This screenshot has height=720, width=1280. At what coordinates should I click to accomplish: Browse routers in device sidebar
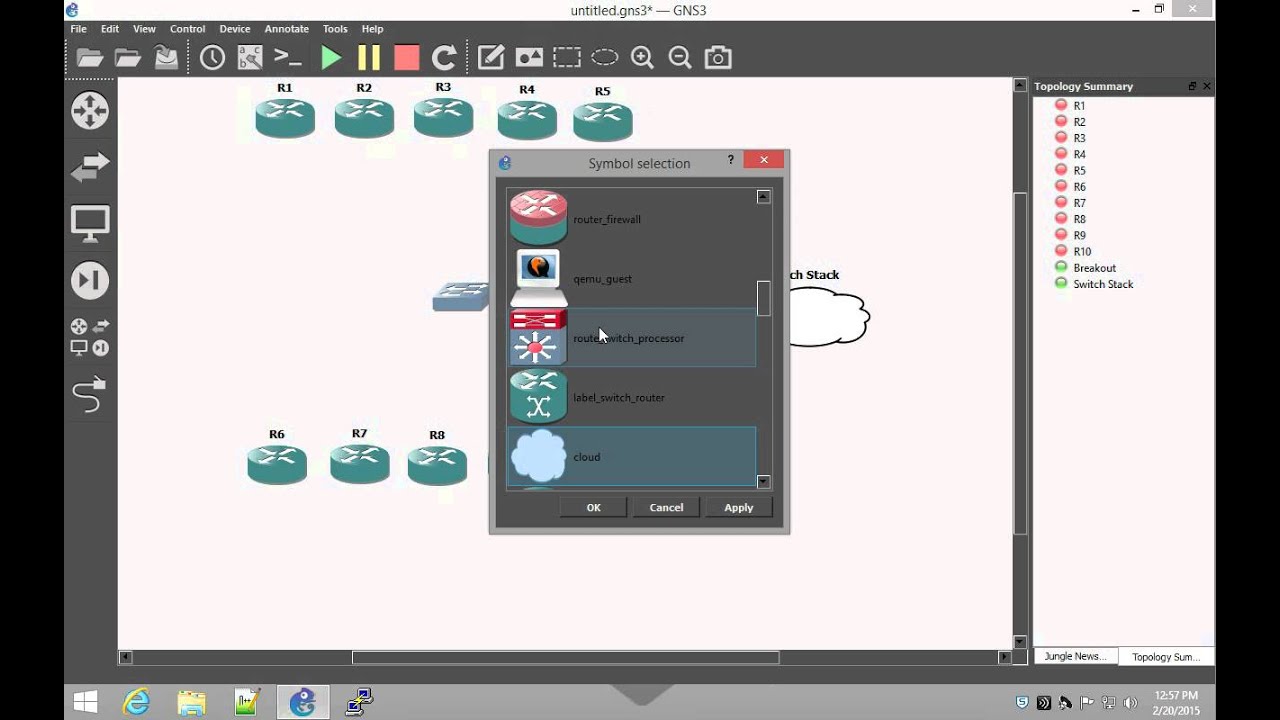(x=90, y=111)
